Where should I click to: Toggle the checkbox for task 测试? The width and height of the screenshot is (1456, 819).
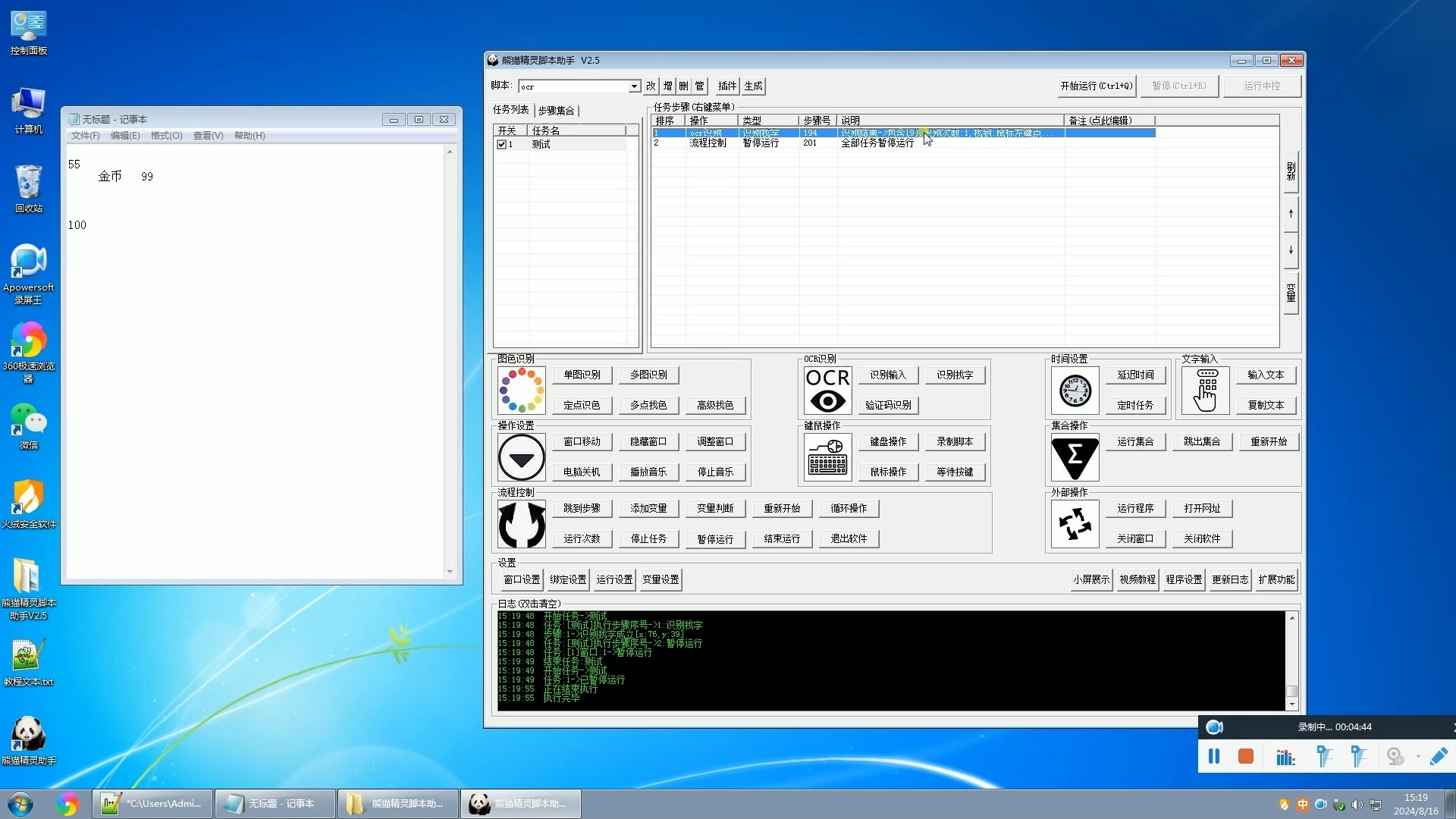(x=501, y=144)
